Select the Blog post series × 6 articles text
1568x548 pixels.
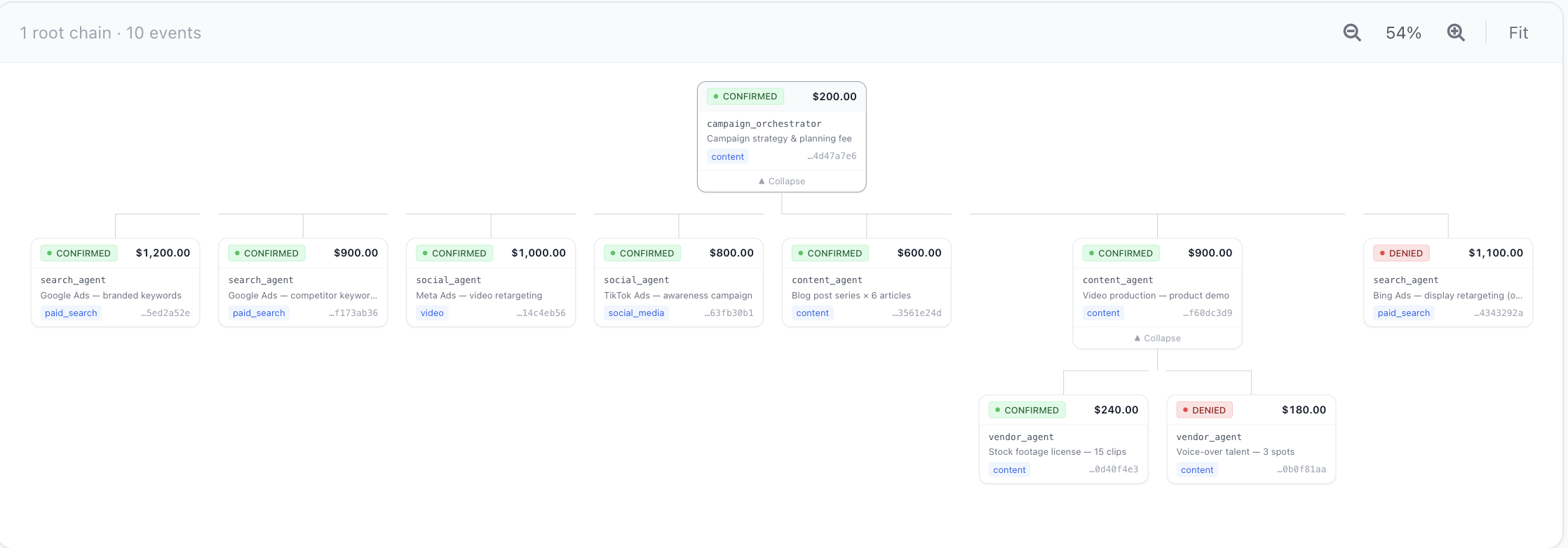pos(851,296)
